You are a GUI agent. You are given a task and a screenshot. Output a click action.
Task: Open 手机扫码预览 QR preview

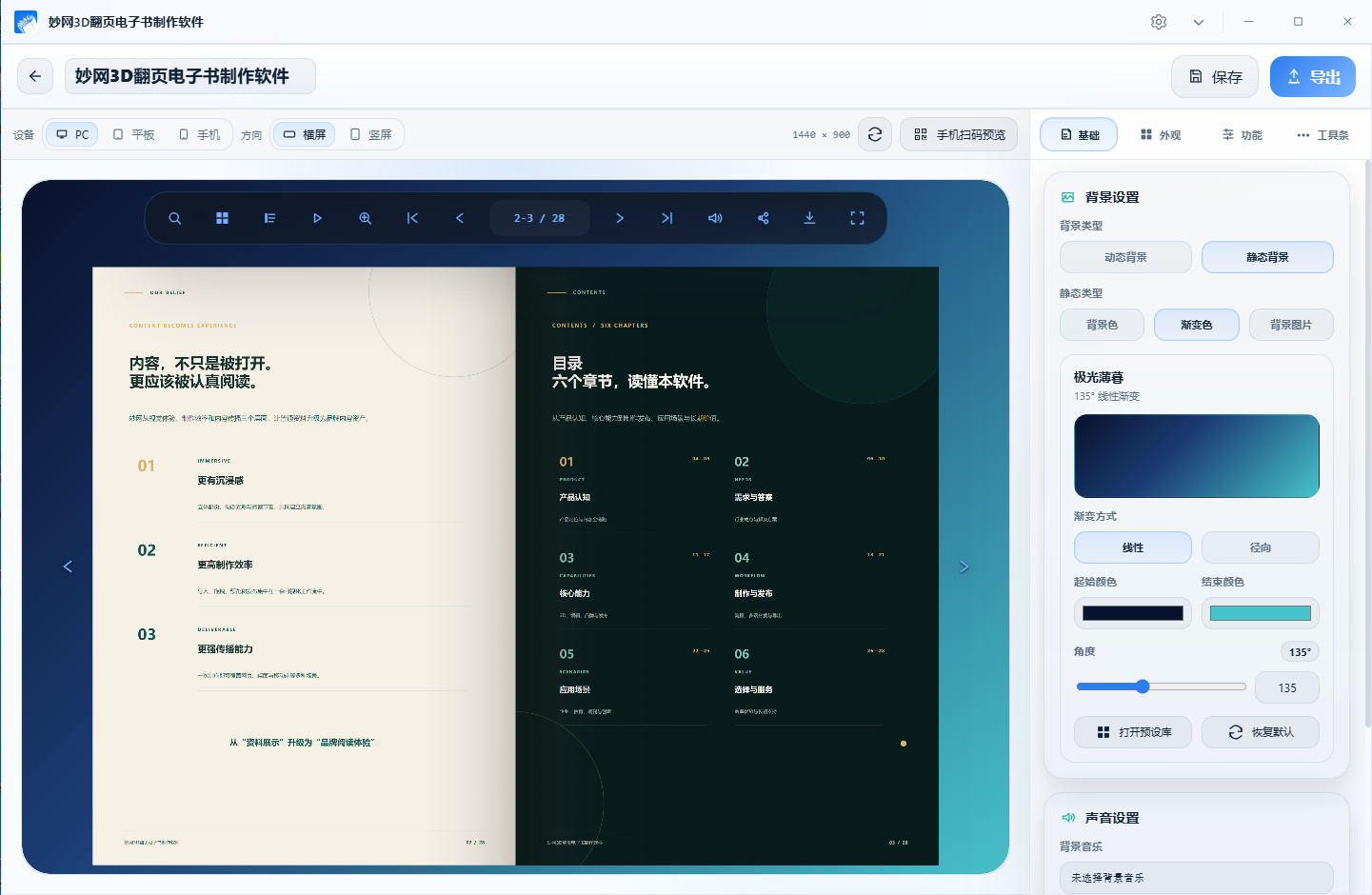coord(959,134)
